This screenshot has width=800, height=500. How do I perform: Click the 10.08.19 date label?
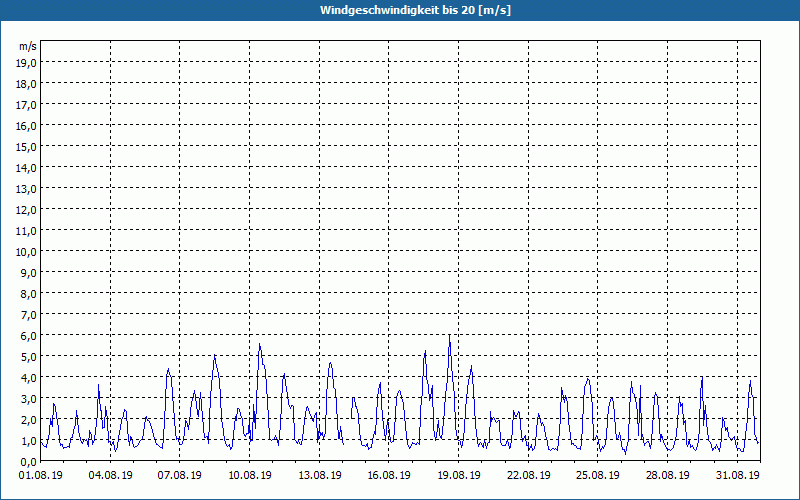point(249,475)
